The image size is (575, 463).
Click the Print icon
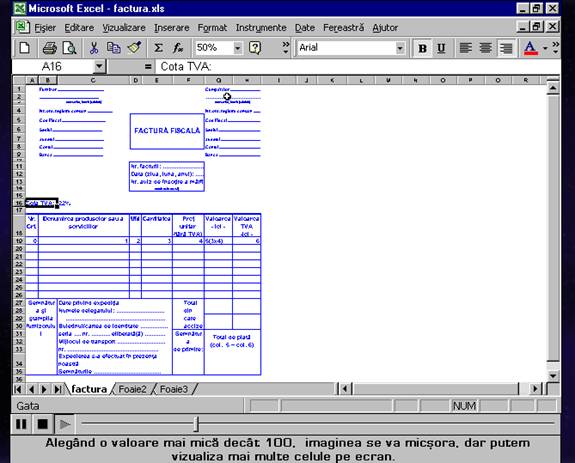point(50,48)
